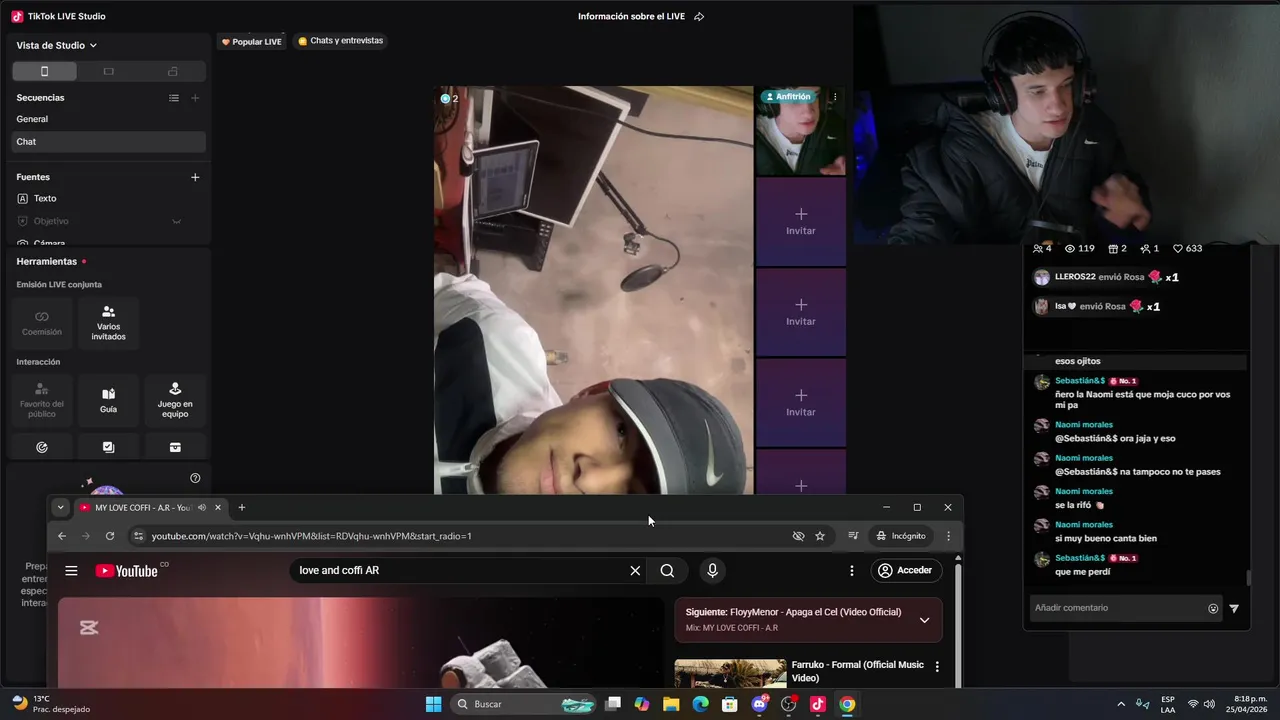
Task: Click the Acceder sign-in button
Action: coord(905,571)
